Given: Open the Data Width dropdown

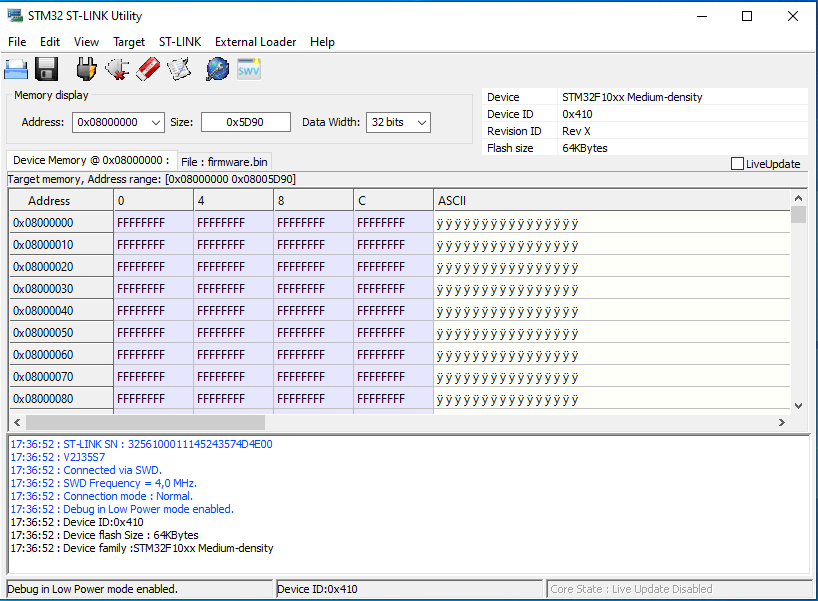Looking at the screenshot, I should (398, 123).
